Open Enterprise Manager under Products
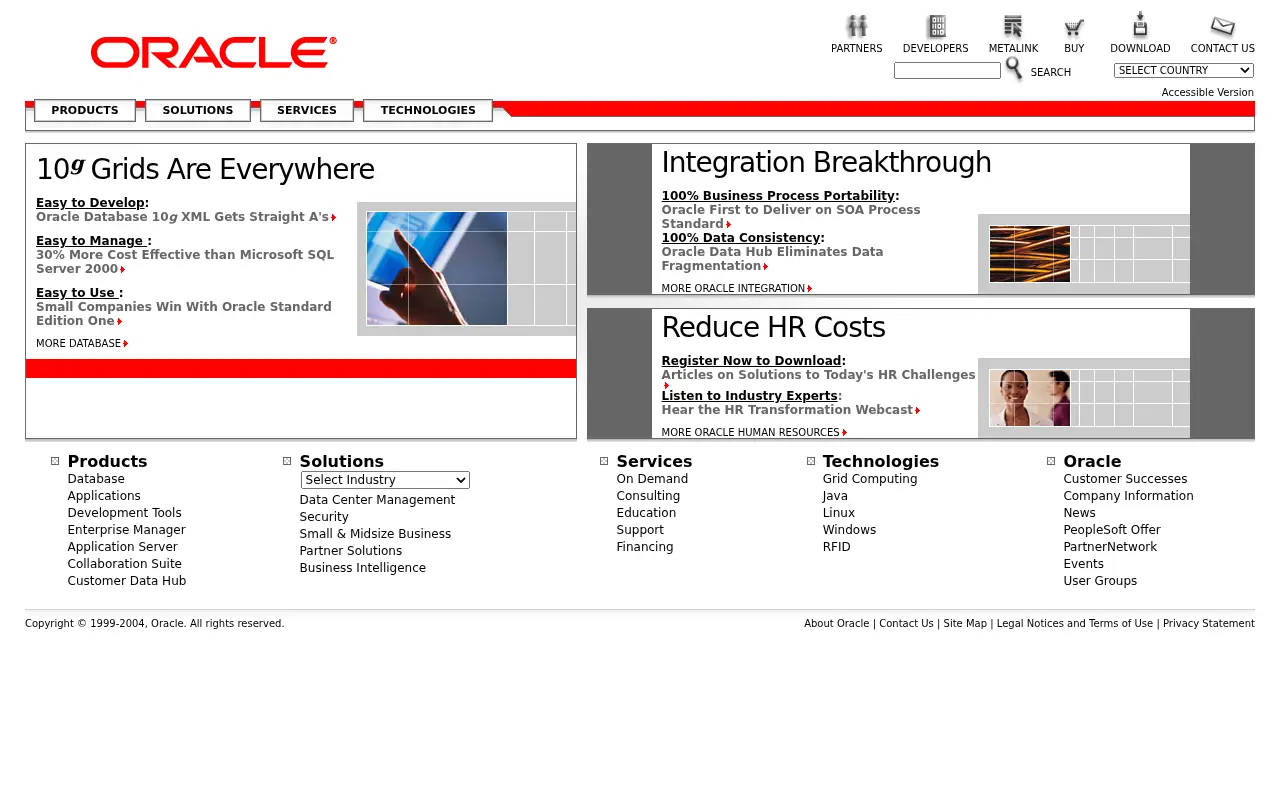 click(x=126, y=530)
